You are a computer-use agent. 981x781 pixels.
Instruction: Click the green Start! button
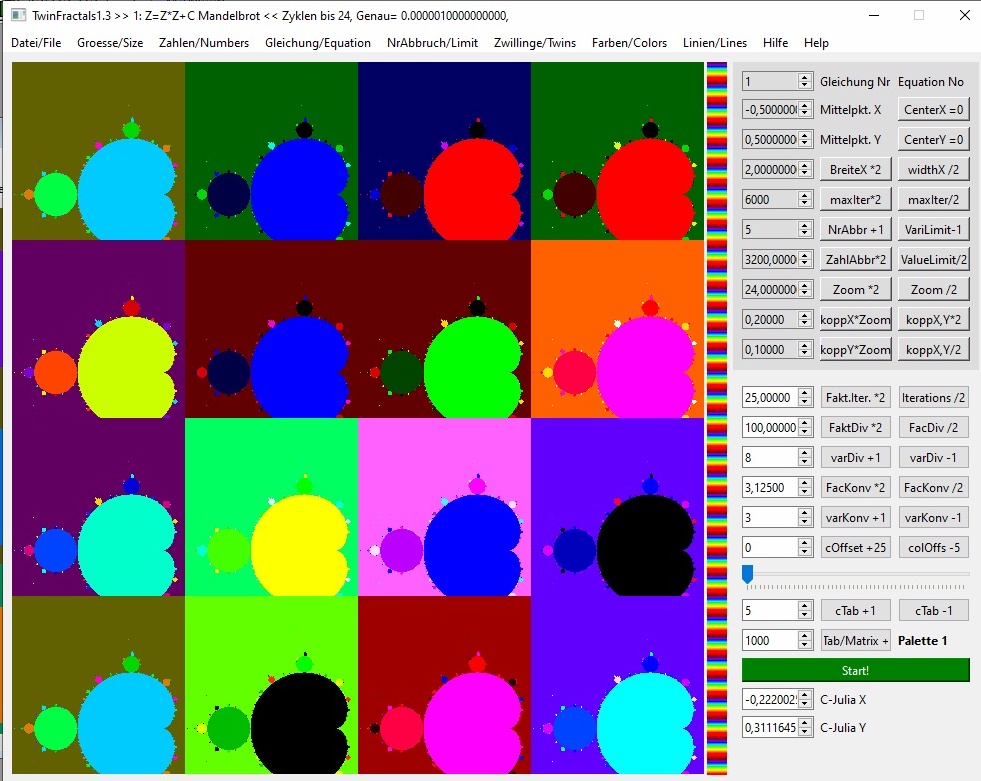click(855, 670)
